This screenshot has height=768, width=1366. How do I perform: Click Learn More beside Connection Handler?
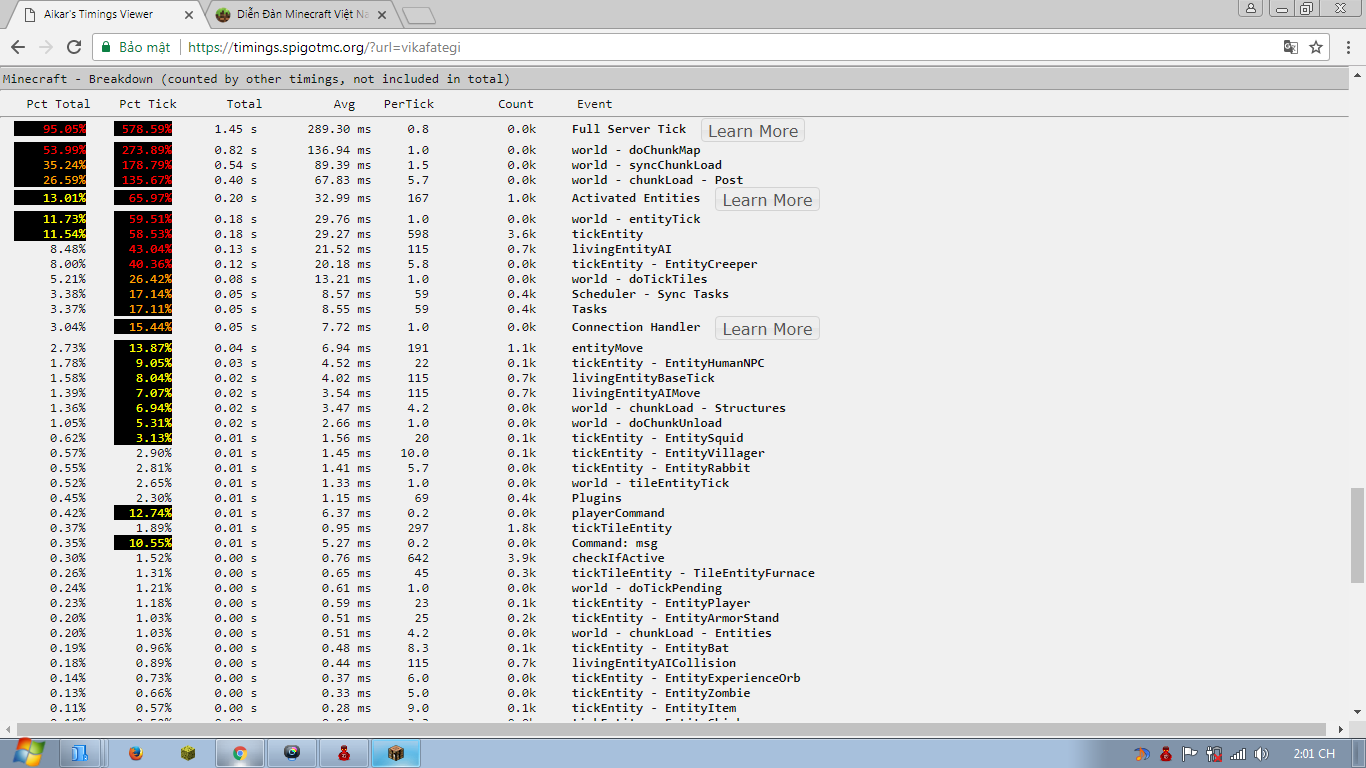click(x=767, y=329)
